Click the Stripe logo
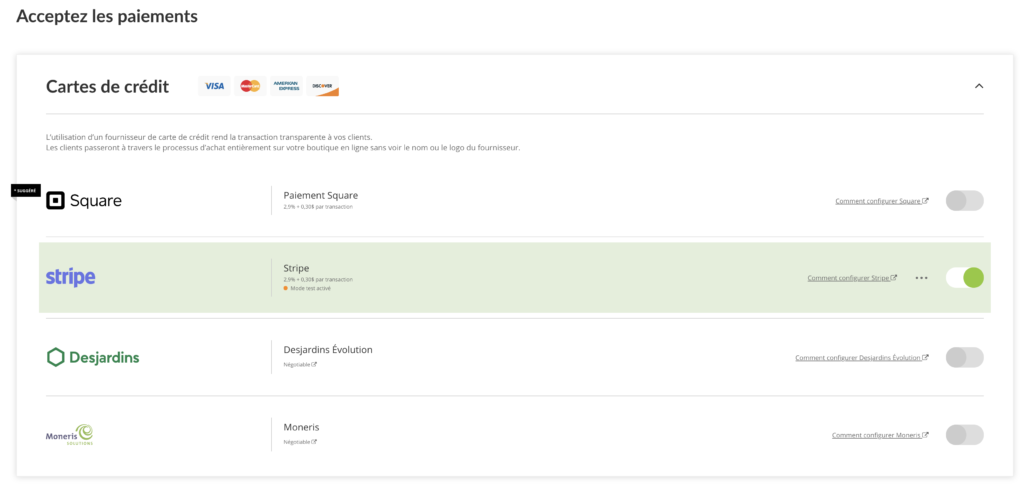1024x487 pixels. [71, 277]
